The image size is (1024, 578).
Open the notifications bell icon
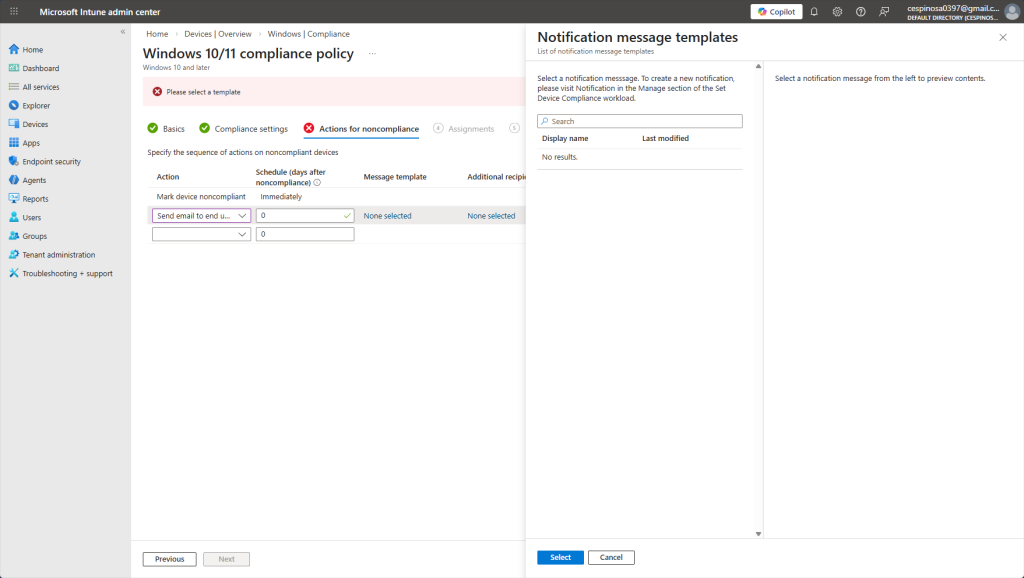pos(814,12)
